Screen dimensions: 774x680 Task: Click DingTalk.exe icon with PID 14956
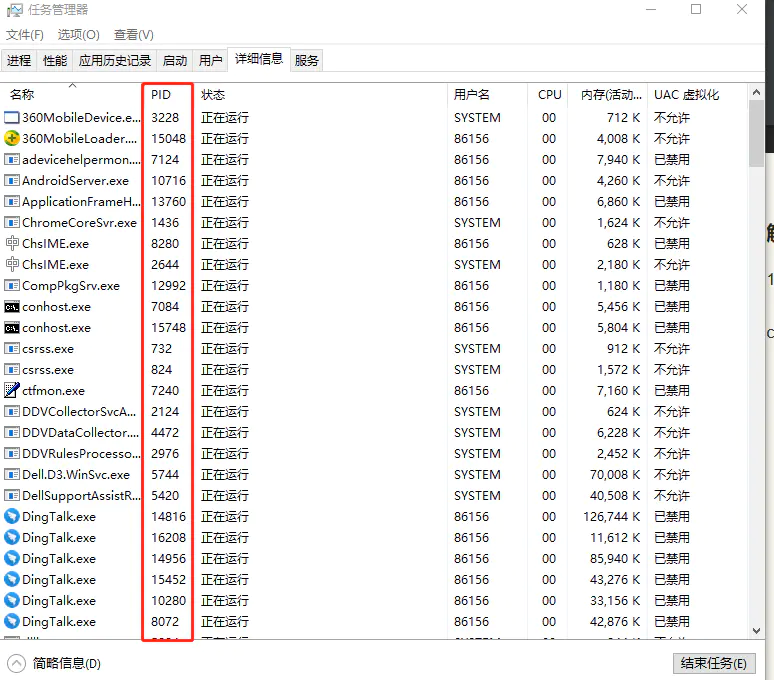[12, 559]
